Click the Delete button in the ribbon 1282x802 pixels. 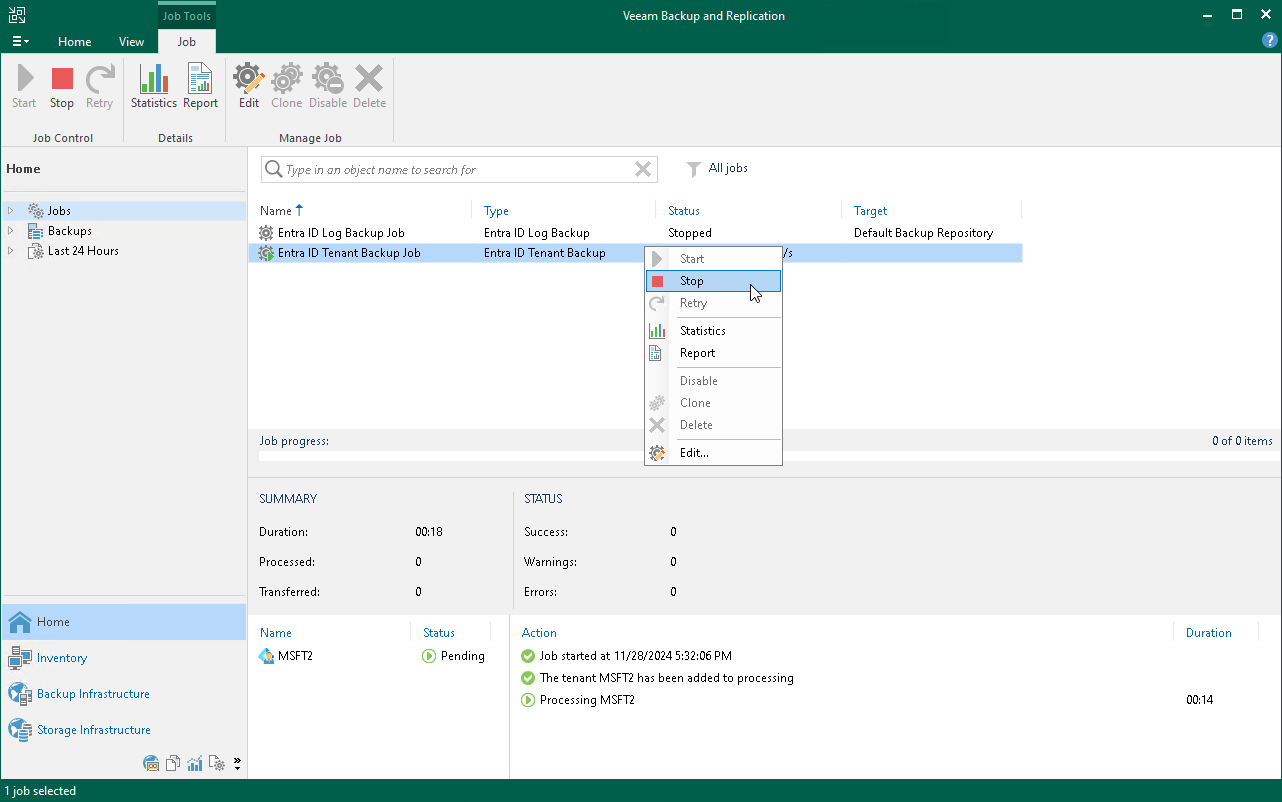point(369,87)
